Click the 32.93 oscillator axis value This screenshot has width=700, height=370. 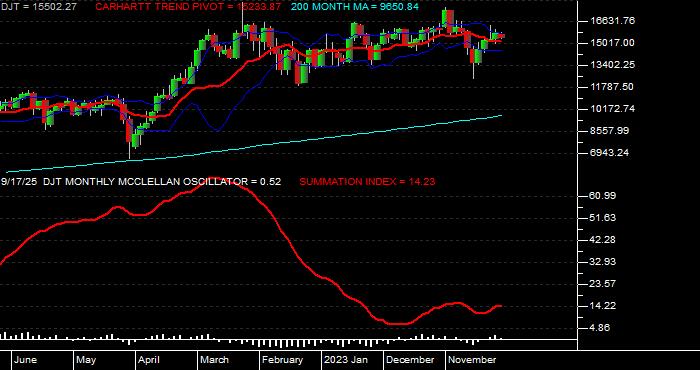tap(603, 262)
